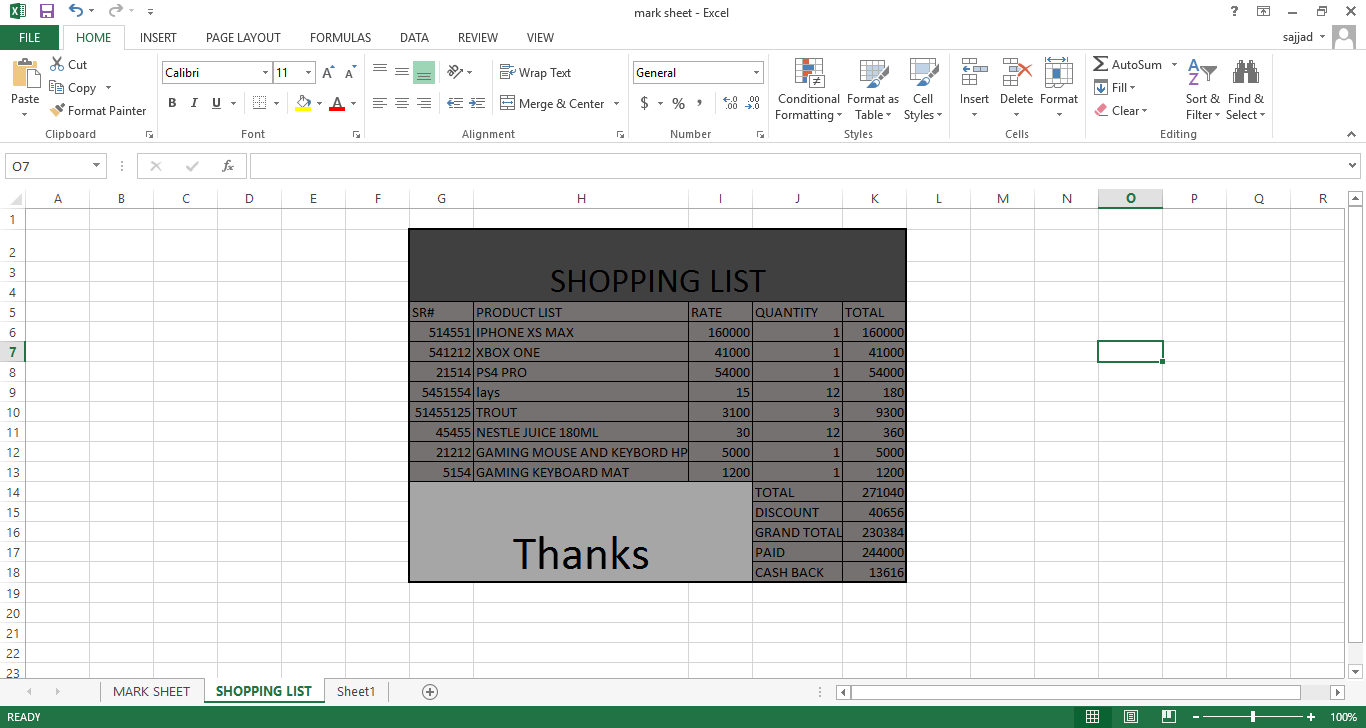Increase decimal places
Viewport: 1366px width, 728px height.
click(x=729, y=103)
